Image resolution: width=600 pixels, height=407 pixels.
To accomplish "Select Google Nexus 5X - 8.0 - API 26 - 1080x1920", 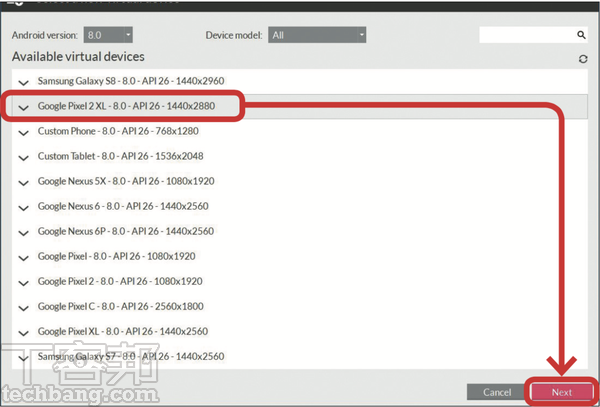I will [x=300, y=181].
